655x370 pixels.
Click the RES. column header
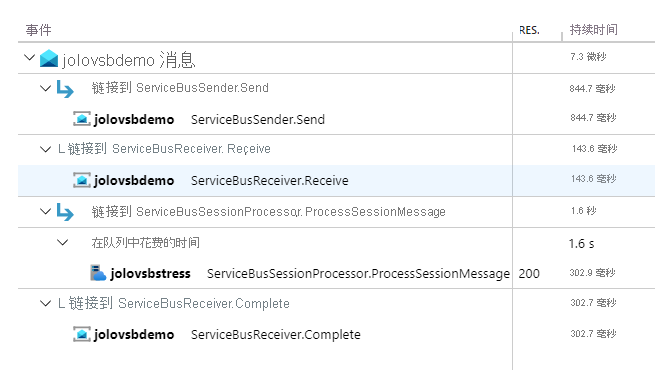529,30
